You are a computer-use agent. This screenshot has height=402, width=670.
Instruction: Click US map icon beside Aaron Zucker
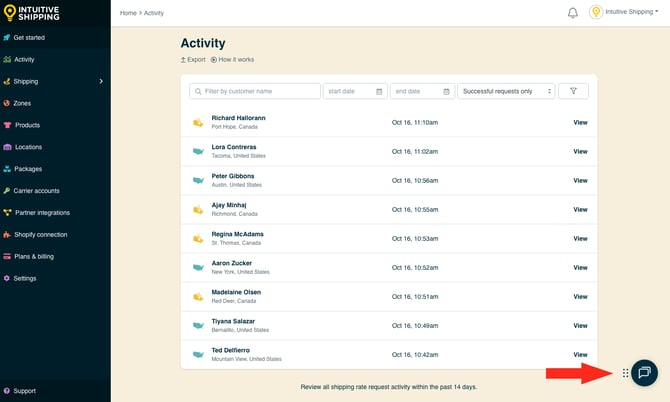point(198,267)
